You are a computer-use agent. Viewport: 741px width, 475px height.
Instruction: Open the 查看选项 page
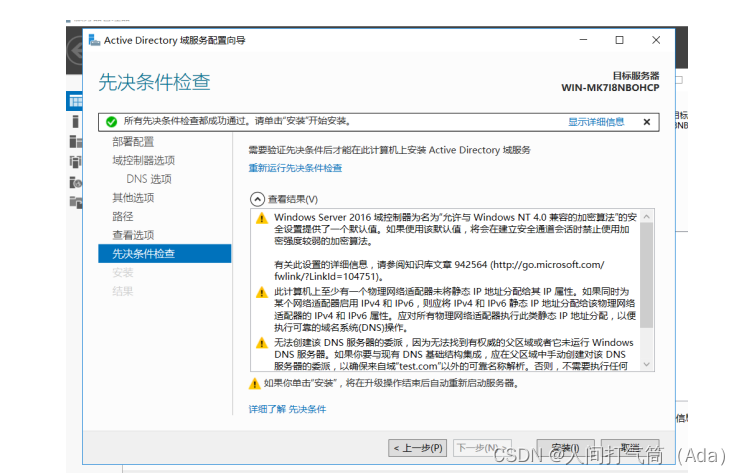pyautogui.click(x=133, y=235)
